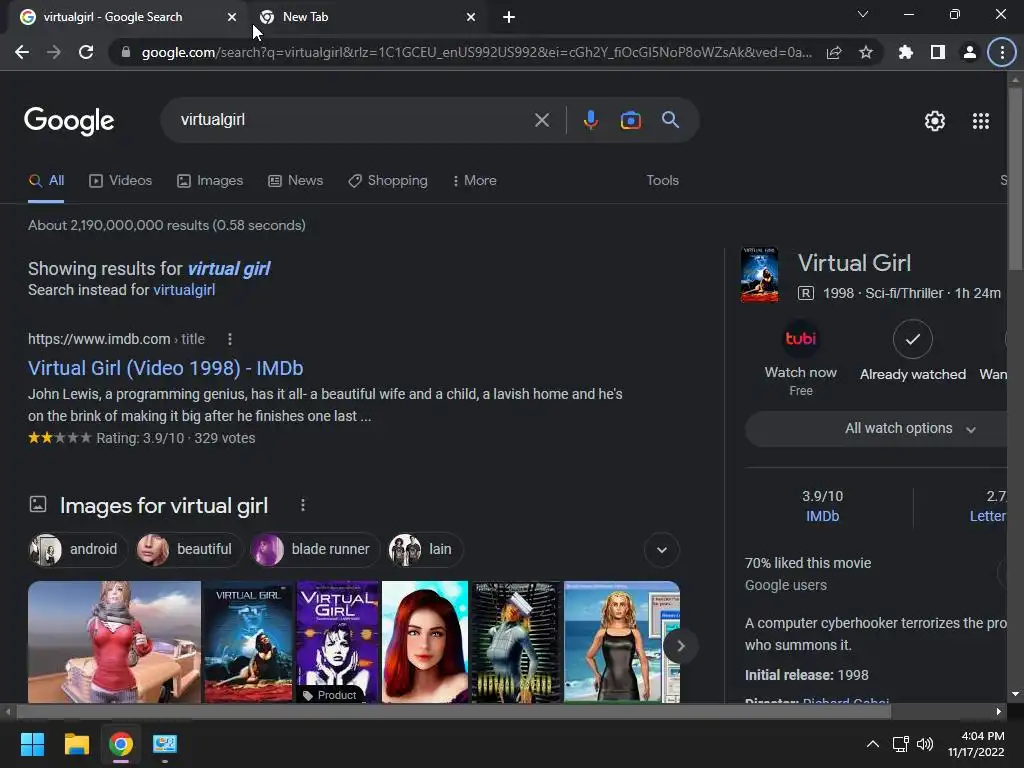
Task: Open options for Images for virtual girl
Action: [x=302, y=505]
